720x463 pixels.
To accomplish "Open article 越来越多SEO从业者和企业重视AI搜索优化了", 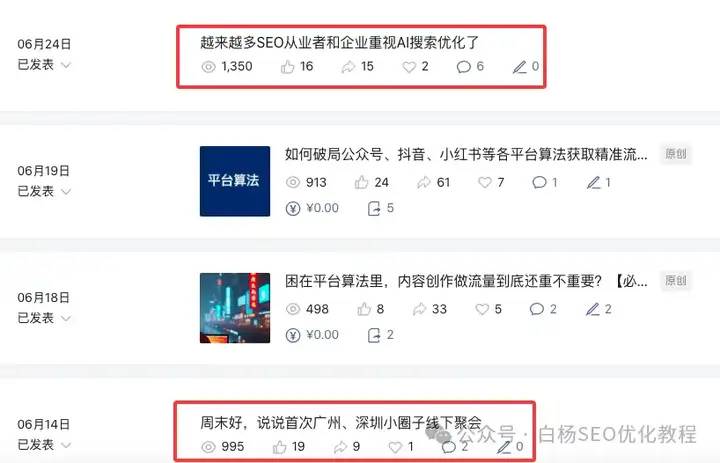I will click(x=339, y=43).
